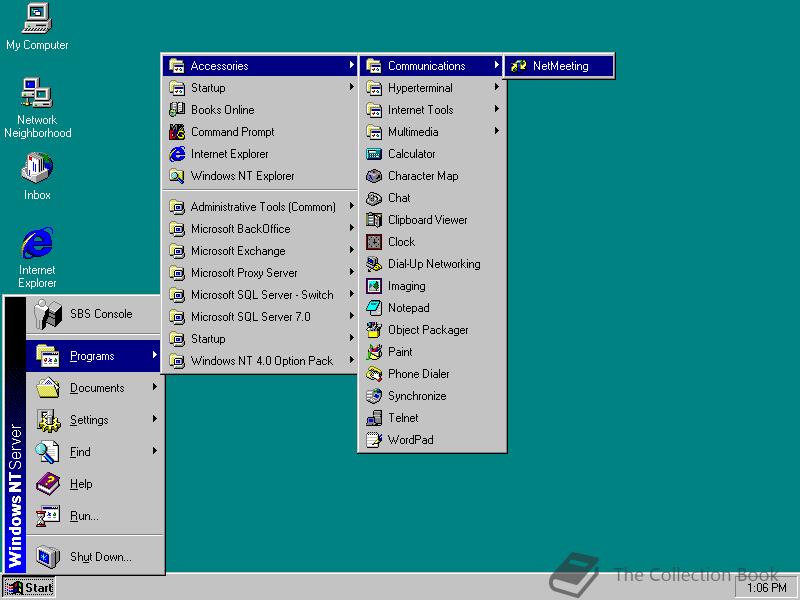Click the Clock icon
The height and width of the screenshot is (600, 800).
pos(374,242)
